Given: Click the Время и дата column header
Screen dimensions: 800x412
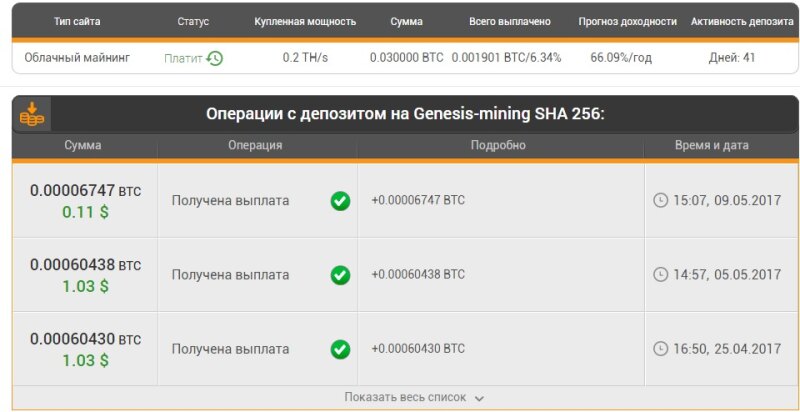Looking at the screenshot, I should click(x=710, y=145).
